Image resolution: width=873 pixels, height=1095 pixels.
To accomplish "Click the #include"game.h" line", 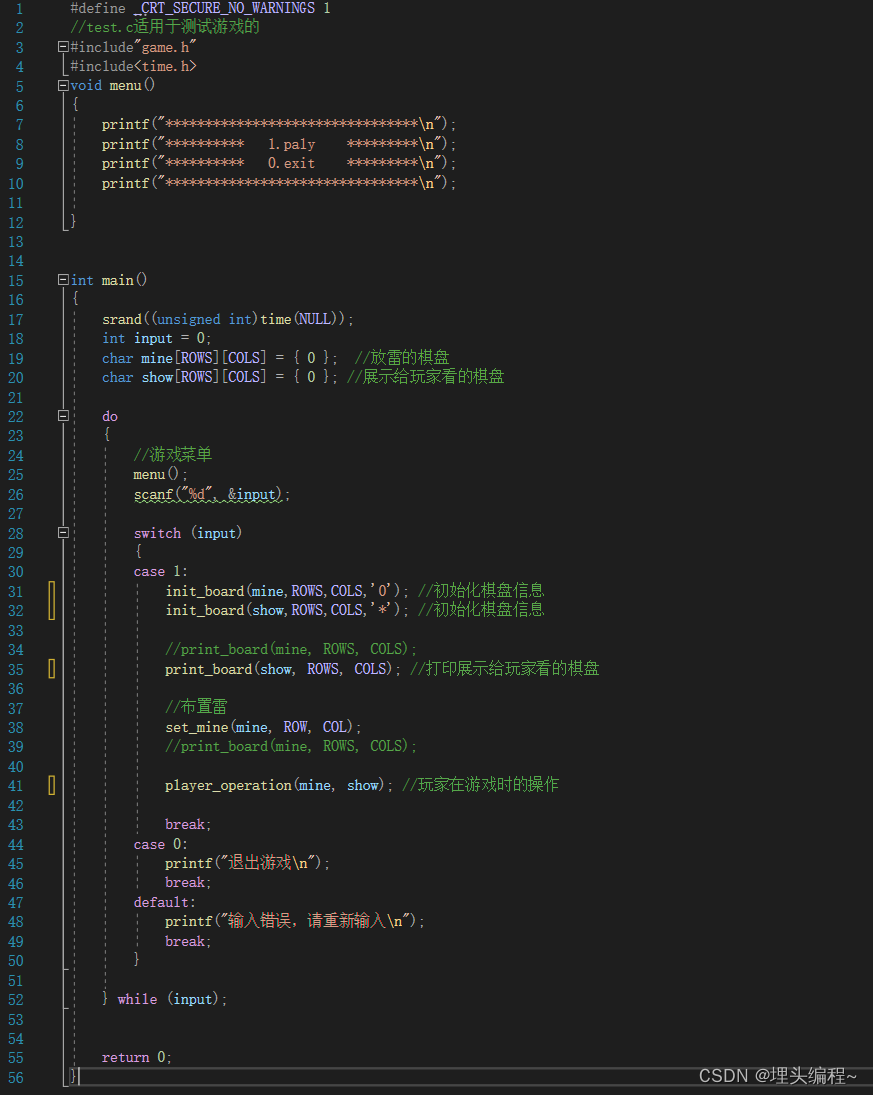I will pos(133,47).
